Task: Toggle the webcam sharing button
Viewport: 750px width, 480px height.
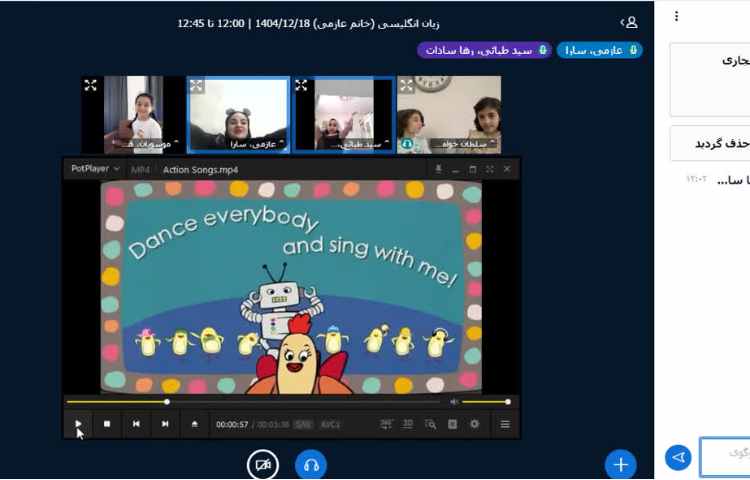Action: click(263, 465)
